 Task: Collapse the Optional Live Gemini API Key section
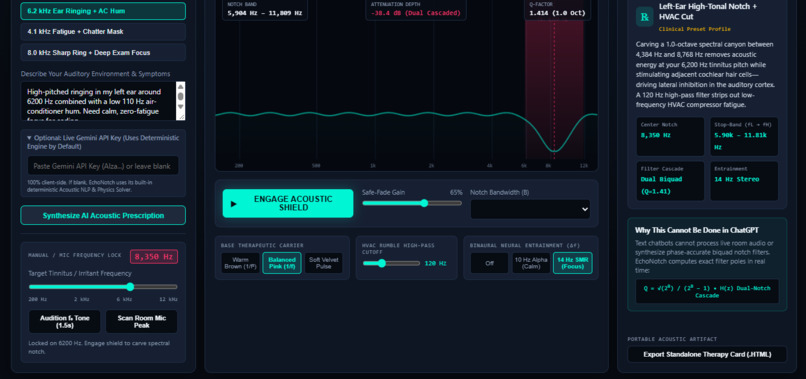click(x=103, y=142)
